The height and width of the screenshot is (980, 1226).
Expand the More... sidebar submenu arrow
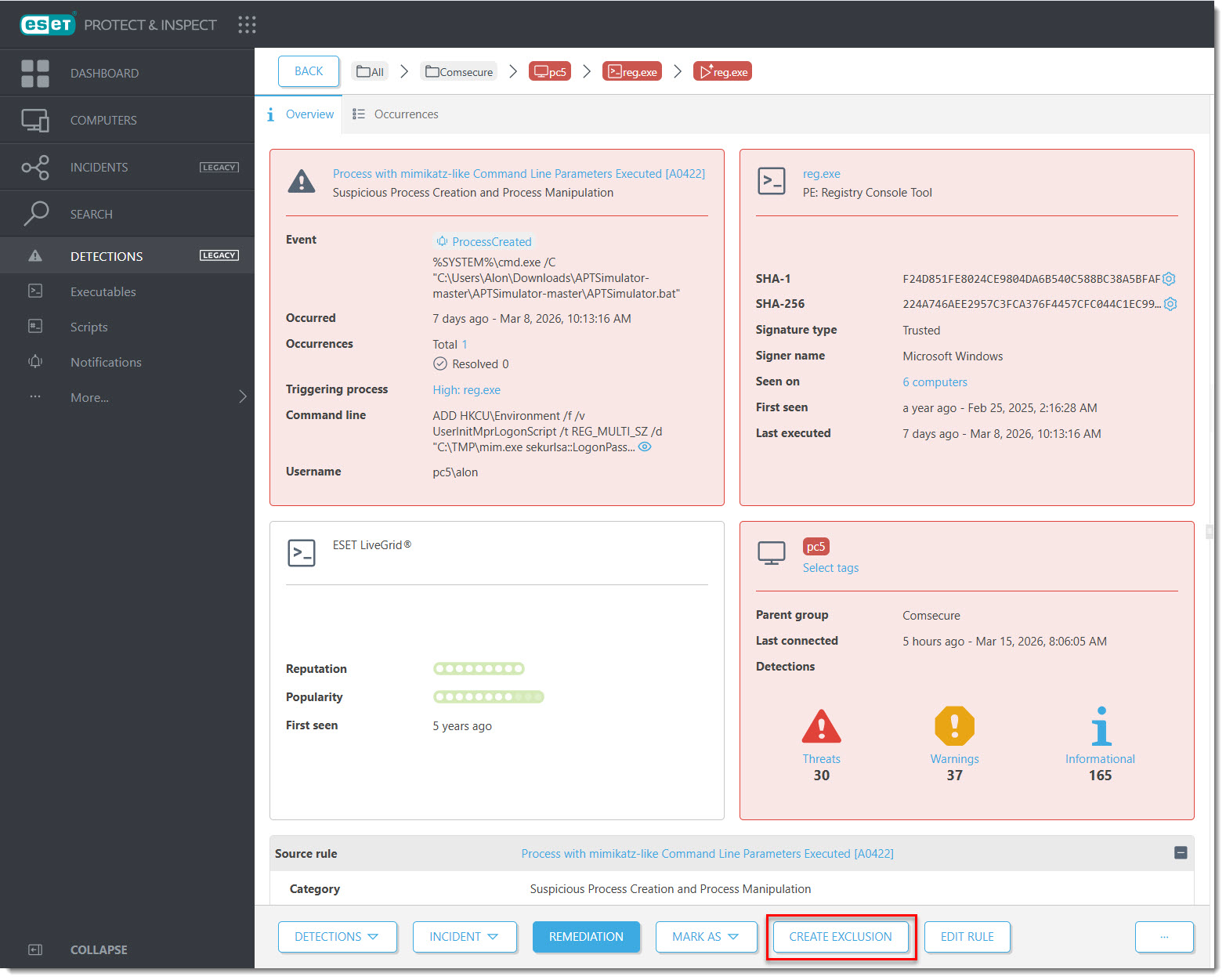(243, 396)
